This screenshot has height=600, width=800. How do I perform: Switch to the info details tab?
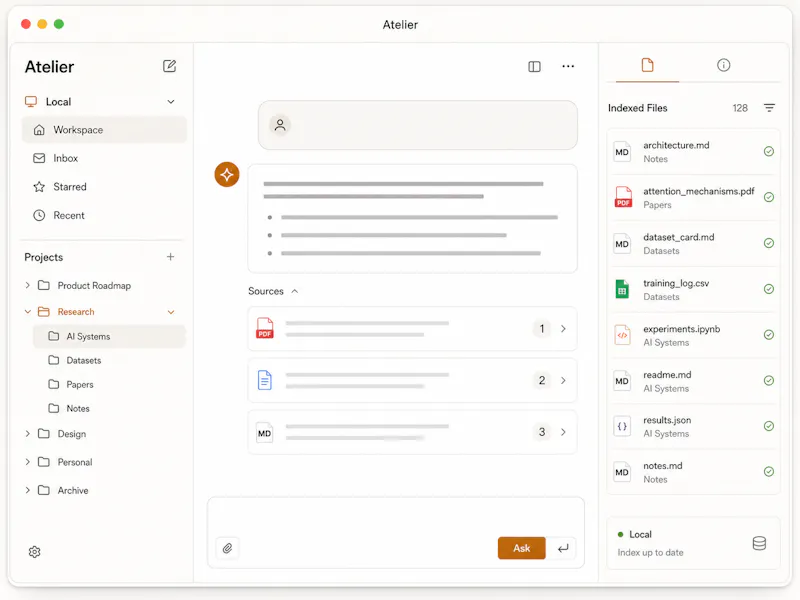point(723,65)
